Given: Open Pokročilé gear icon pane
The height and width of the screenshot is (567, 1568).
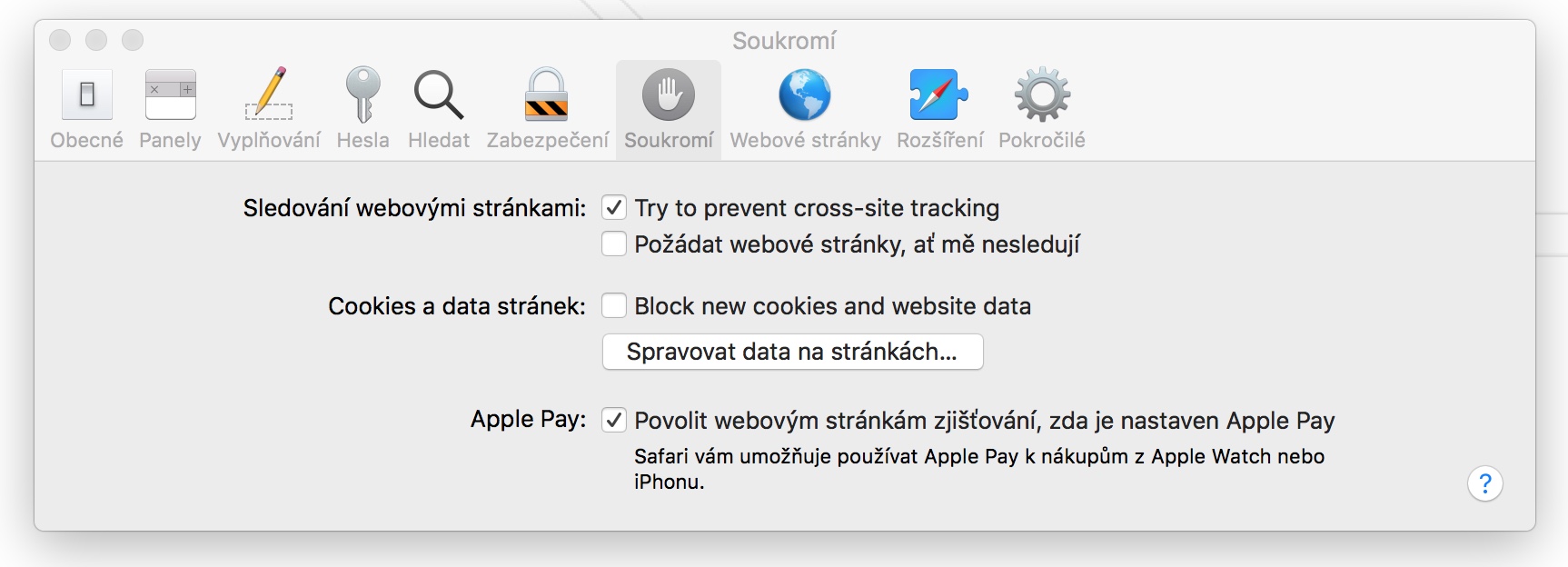Looking at the screenshot, I should click(x=1042, y=95).
